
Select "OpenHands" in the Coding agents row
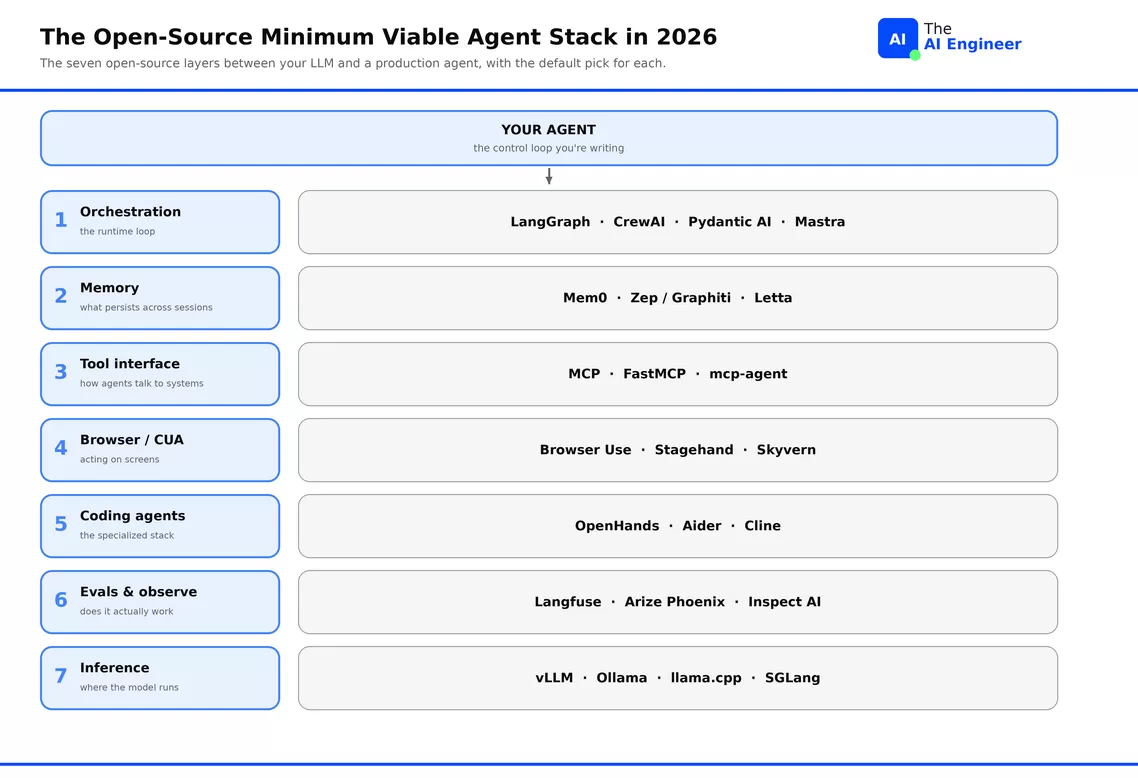tap(617, 526)
